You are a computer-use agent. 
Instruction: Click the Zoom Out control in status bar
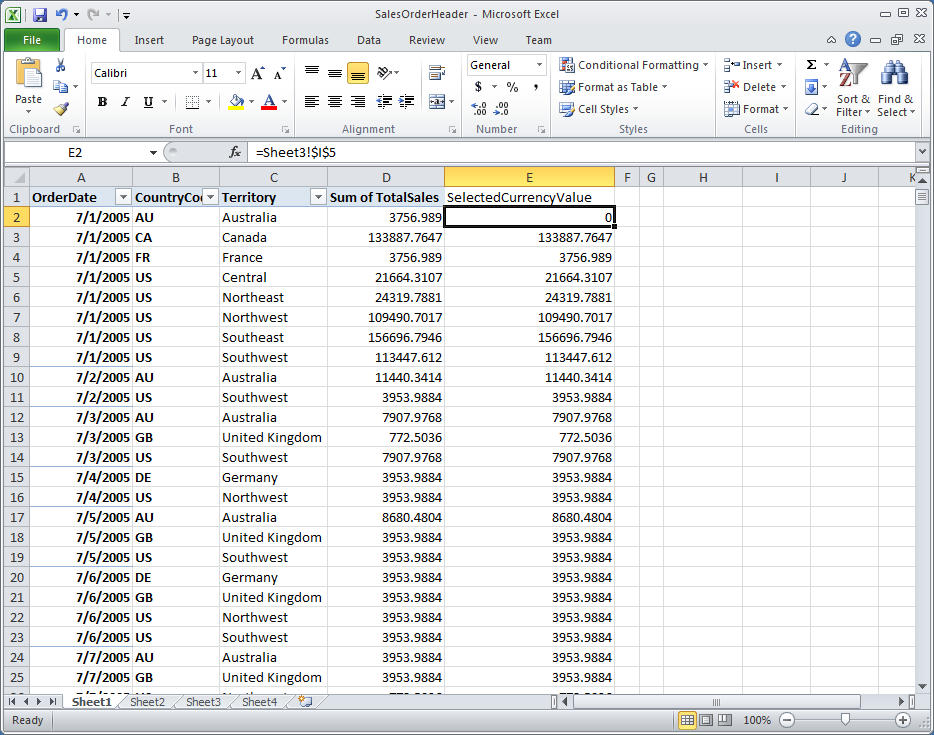[787, 719]
